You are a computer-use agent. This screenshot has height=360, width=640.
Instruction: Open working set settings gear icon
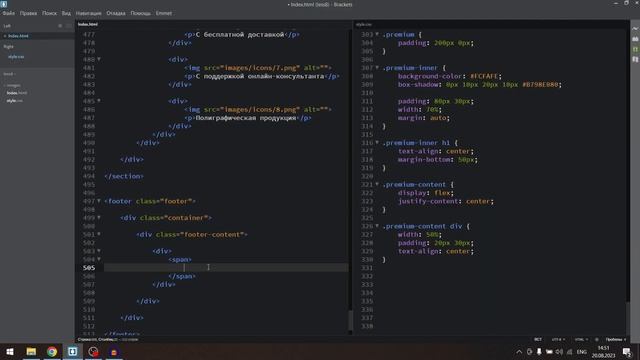[x=60, y=26]
